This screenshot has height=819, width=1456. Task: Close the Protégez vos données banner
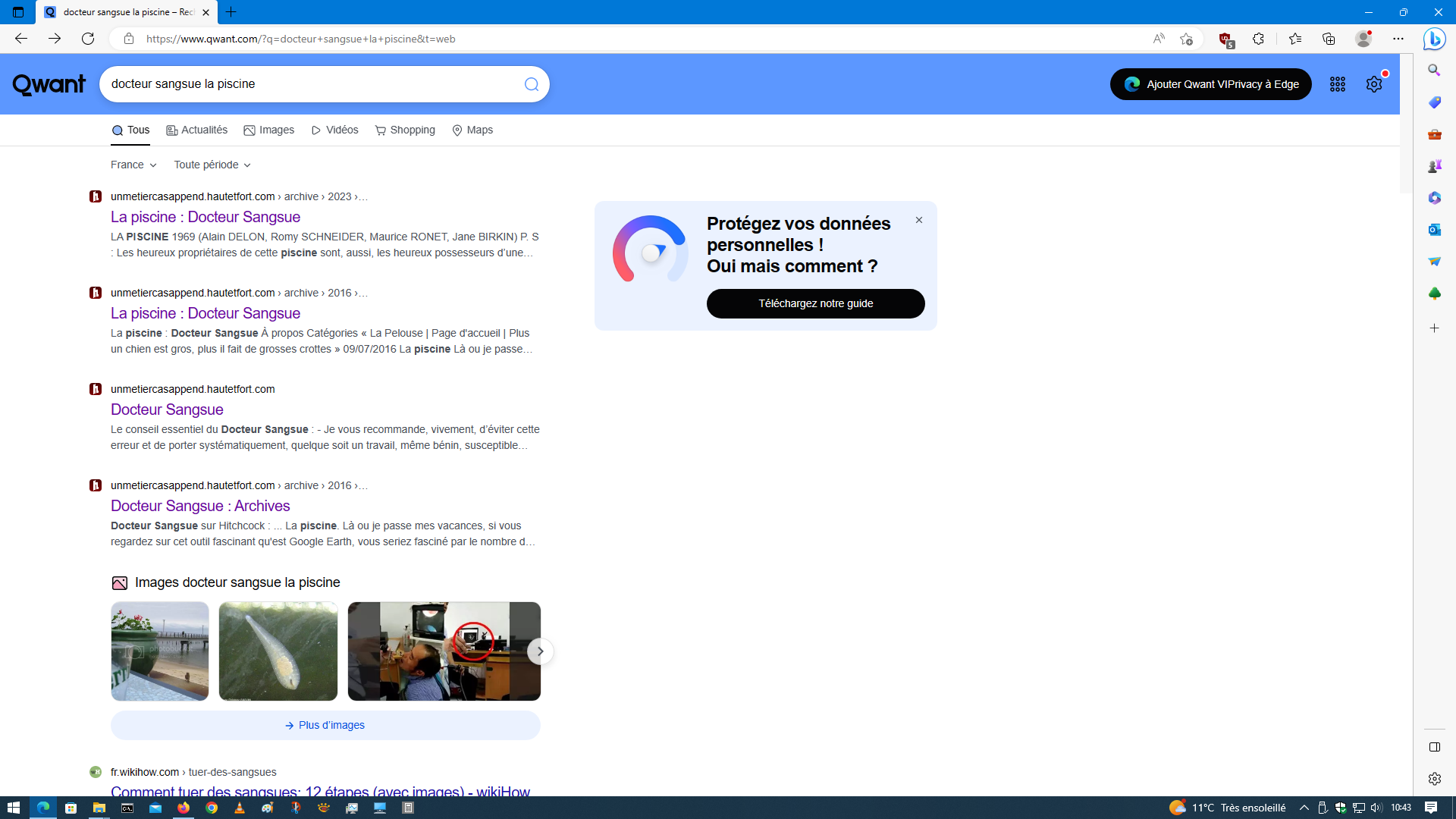918,220
